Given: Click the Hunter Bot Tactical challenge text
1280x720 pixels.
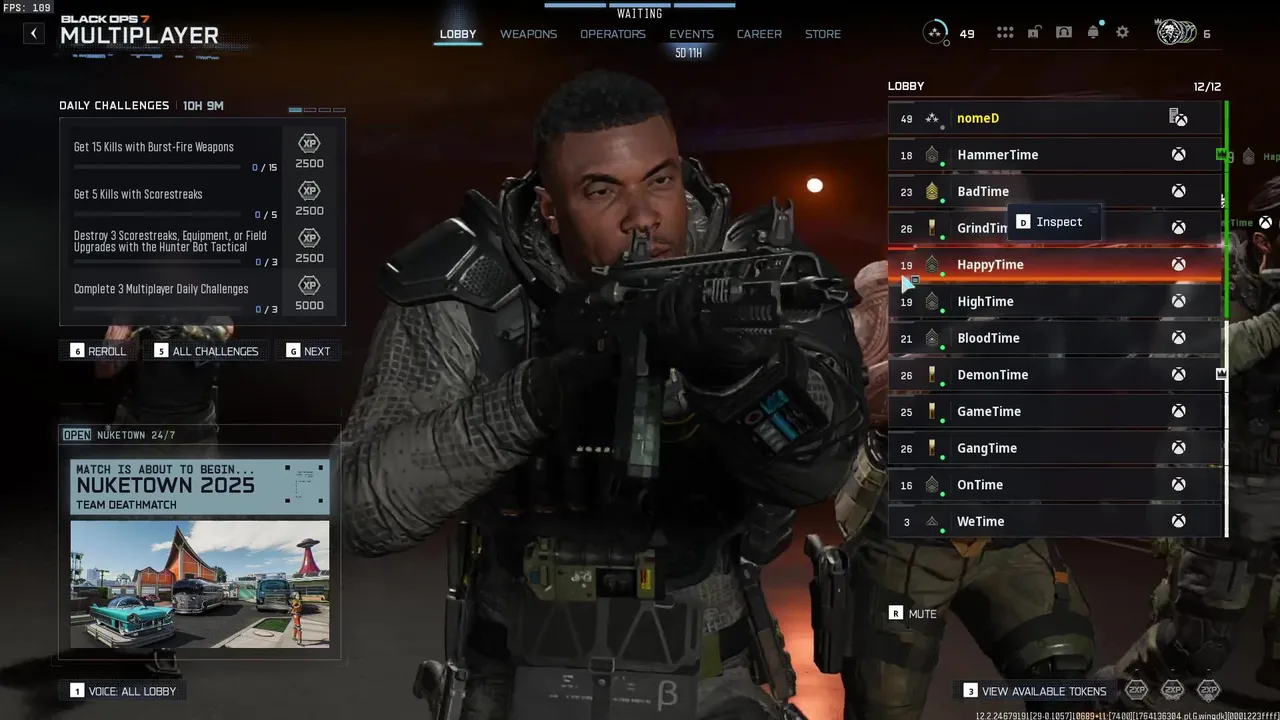Looking at the screenshot, I should 170,242.
